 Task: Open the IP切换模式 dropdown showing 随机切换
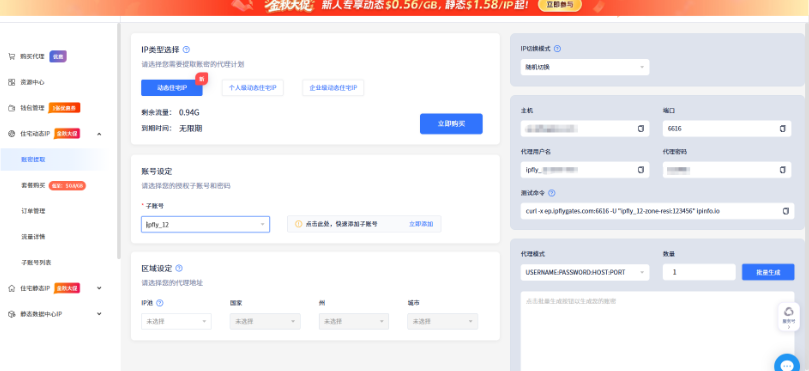click(585, 67)
